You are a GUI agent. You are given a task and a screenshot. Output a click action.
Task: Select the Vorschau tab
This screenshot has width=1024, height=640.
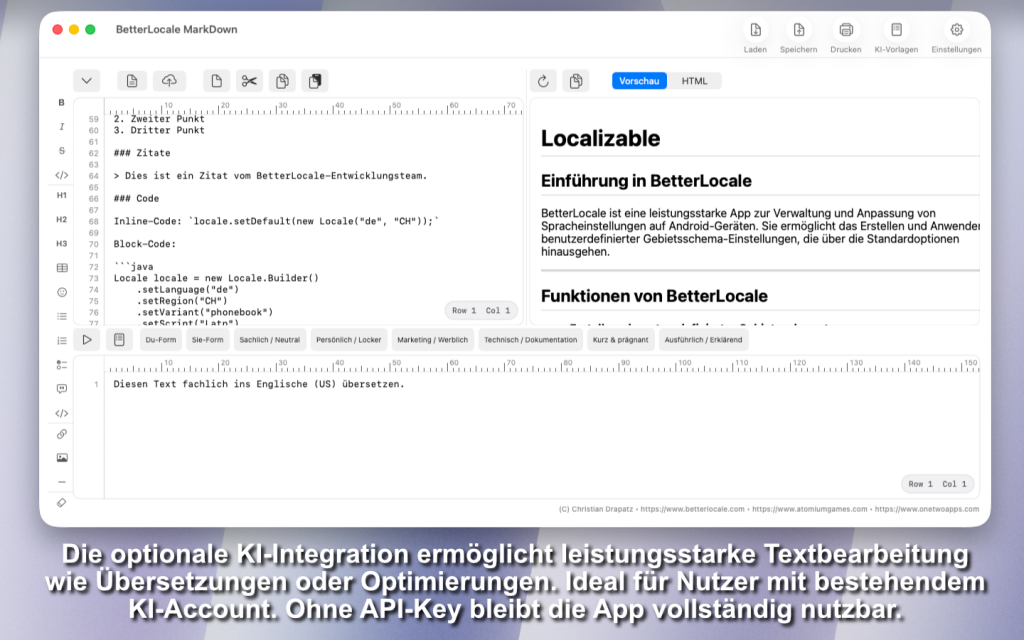[x=639, y=81]
